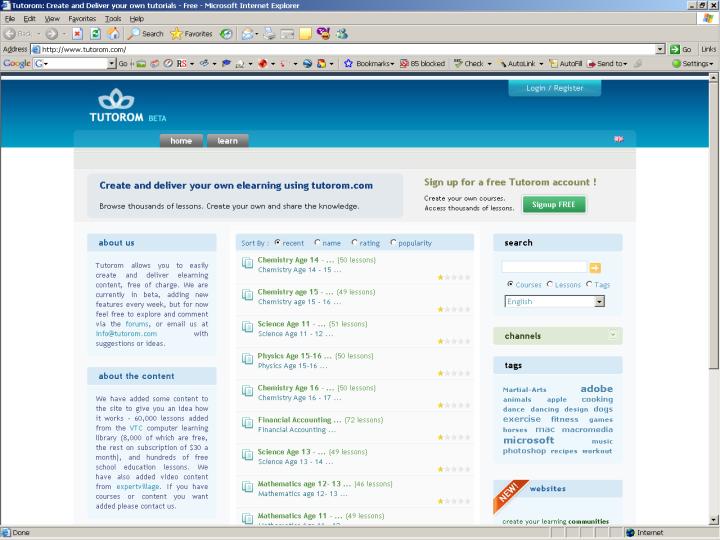Screen dimensions: 720x540
Task: Click the page vertical scrollbar thumb
Action: (713, 225)
